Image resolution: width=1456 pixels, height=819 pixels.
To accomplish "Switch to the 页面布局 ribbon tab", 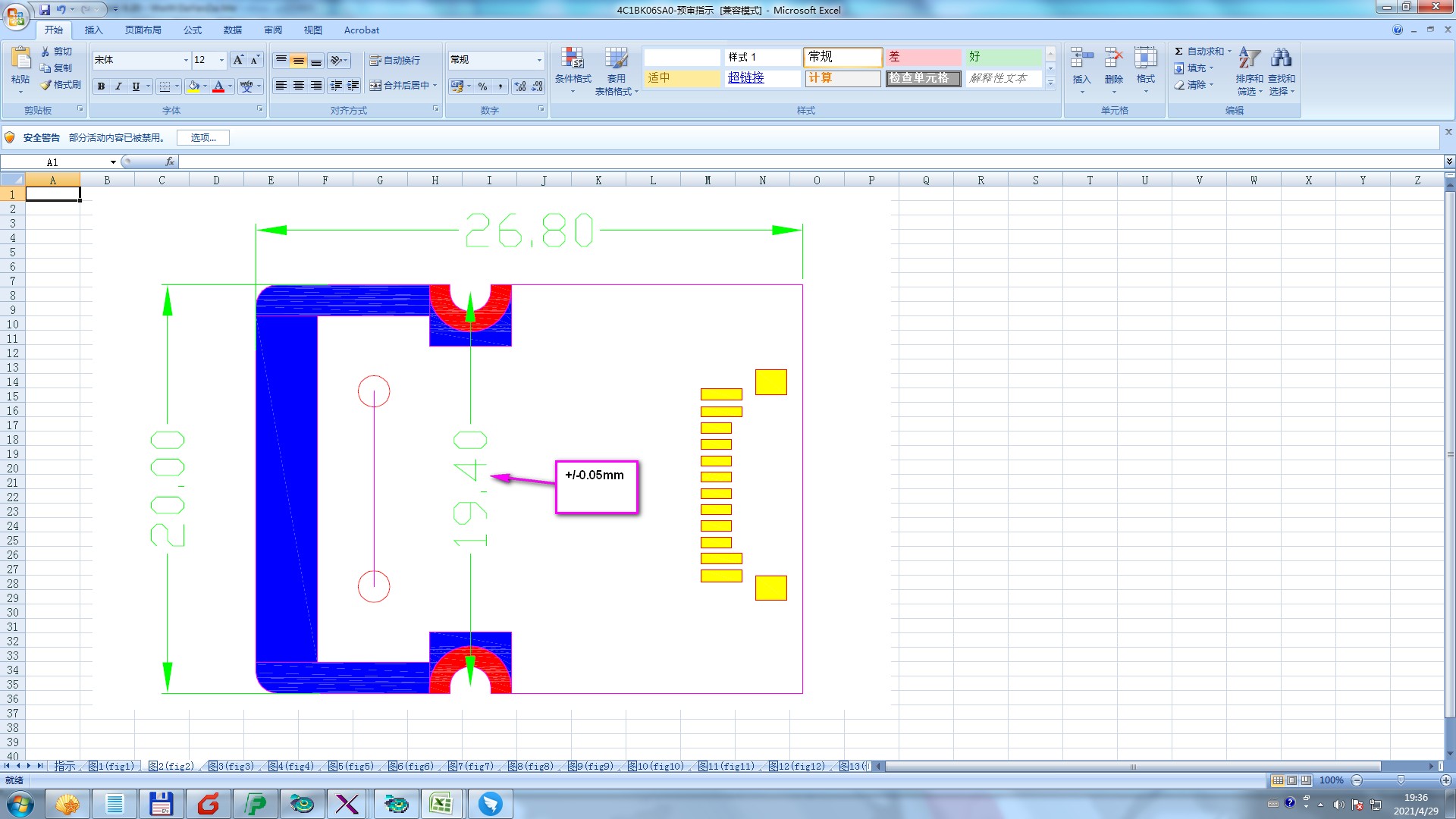I will click(143, 30).
